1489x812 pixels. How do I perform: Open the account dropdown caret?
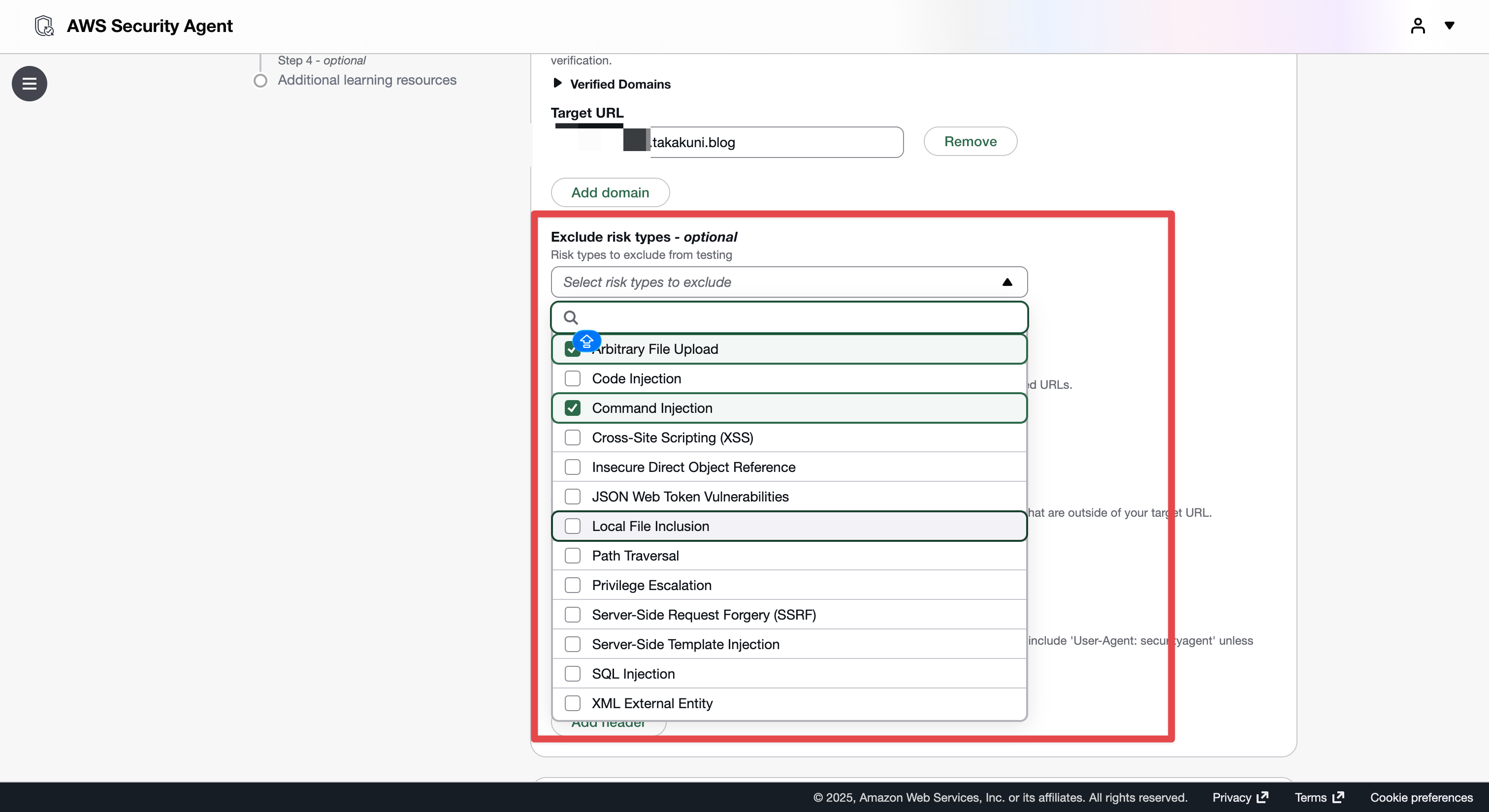(x=1449, y=26)
